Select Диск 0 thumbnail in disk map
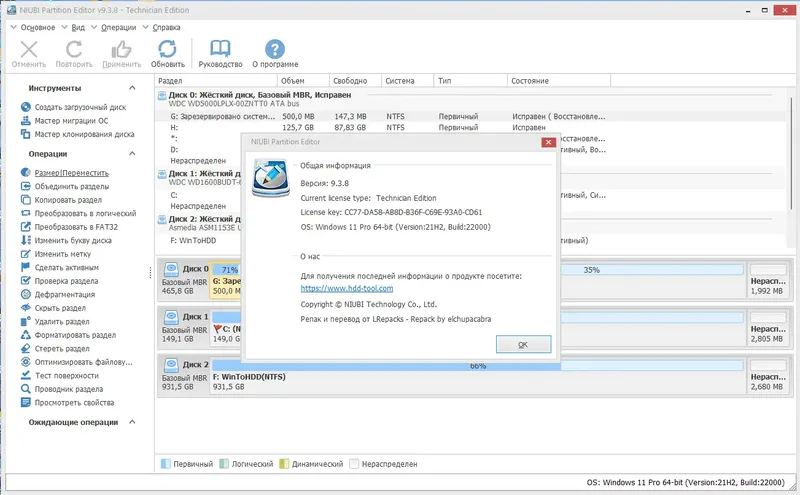 (x=184, y=279)
